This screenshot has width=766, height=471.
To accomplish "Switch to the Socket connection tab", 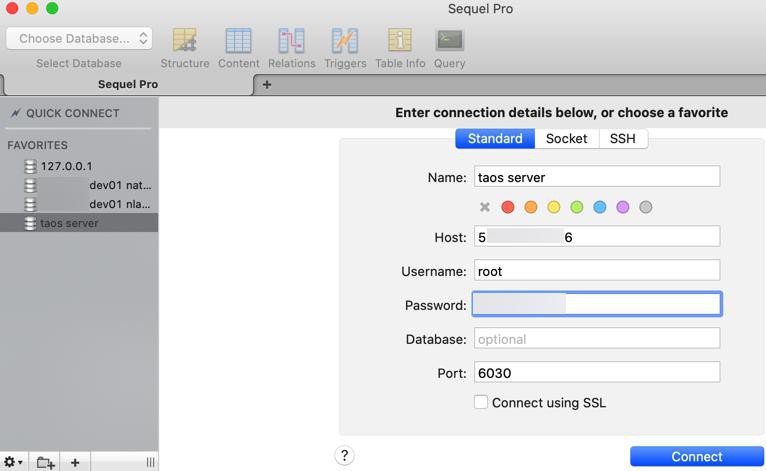I will 567,139.
